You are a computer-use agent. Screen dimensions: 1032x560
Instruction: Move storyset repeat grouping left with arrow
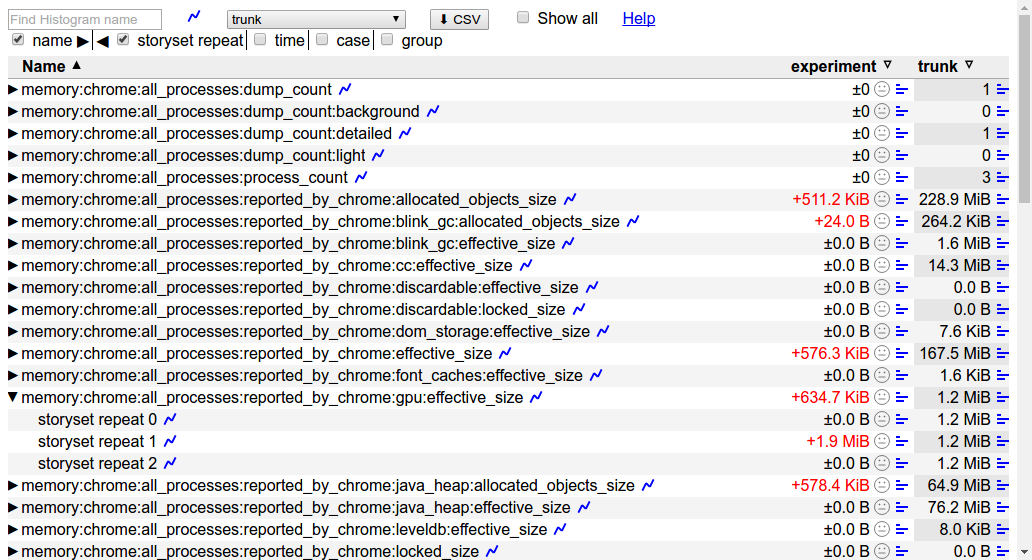tap(103, 41)
